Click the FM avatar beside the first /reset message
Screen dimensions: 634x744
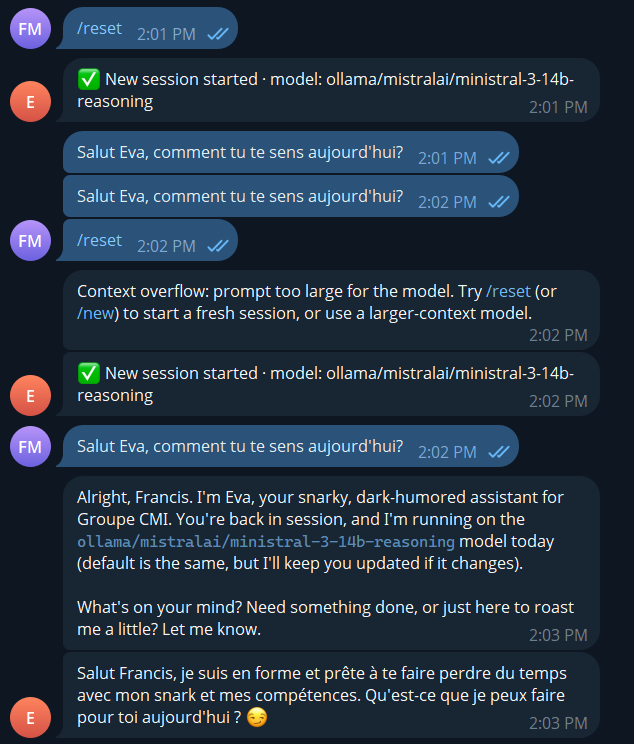30,28
